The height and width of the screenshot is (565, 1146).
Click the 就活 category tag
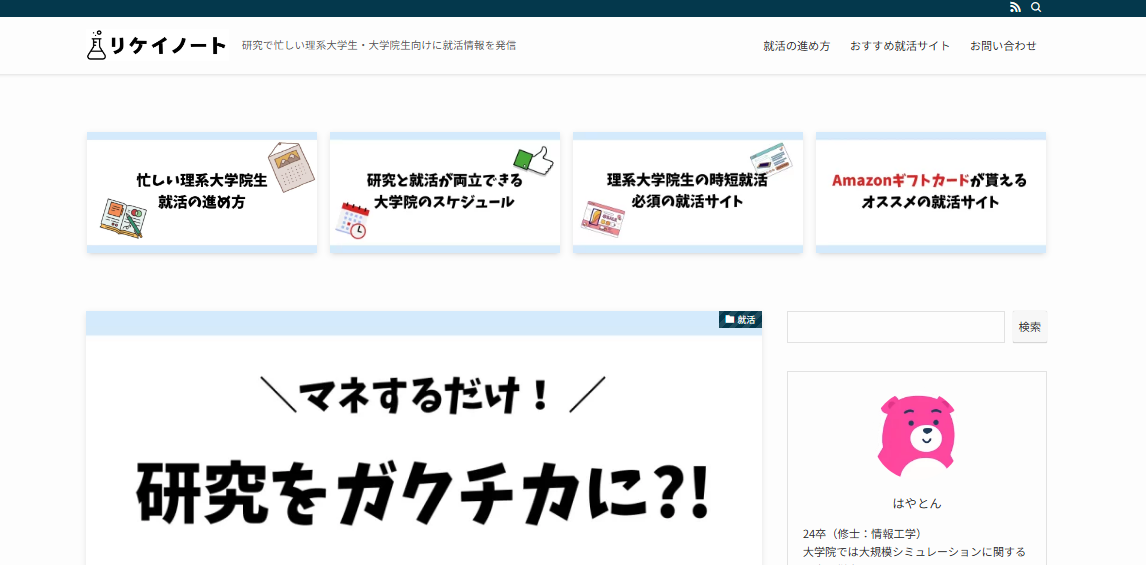(740, 319)
